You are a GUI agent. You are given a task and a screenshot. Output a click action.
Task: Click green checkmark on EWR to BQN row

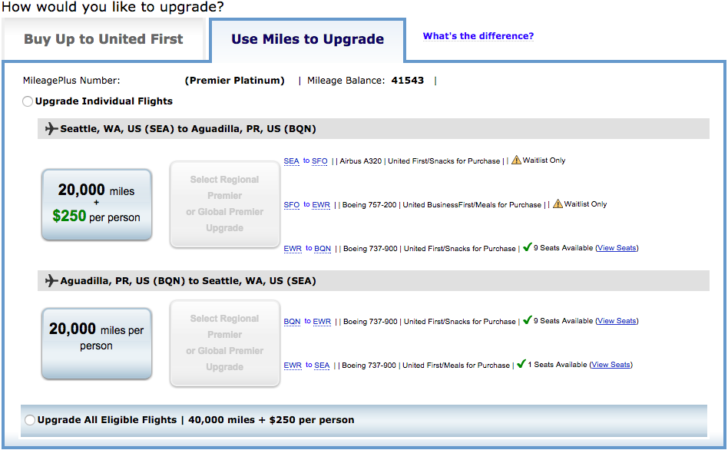[527, 247]
